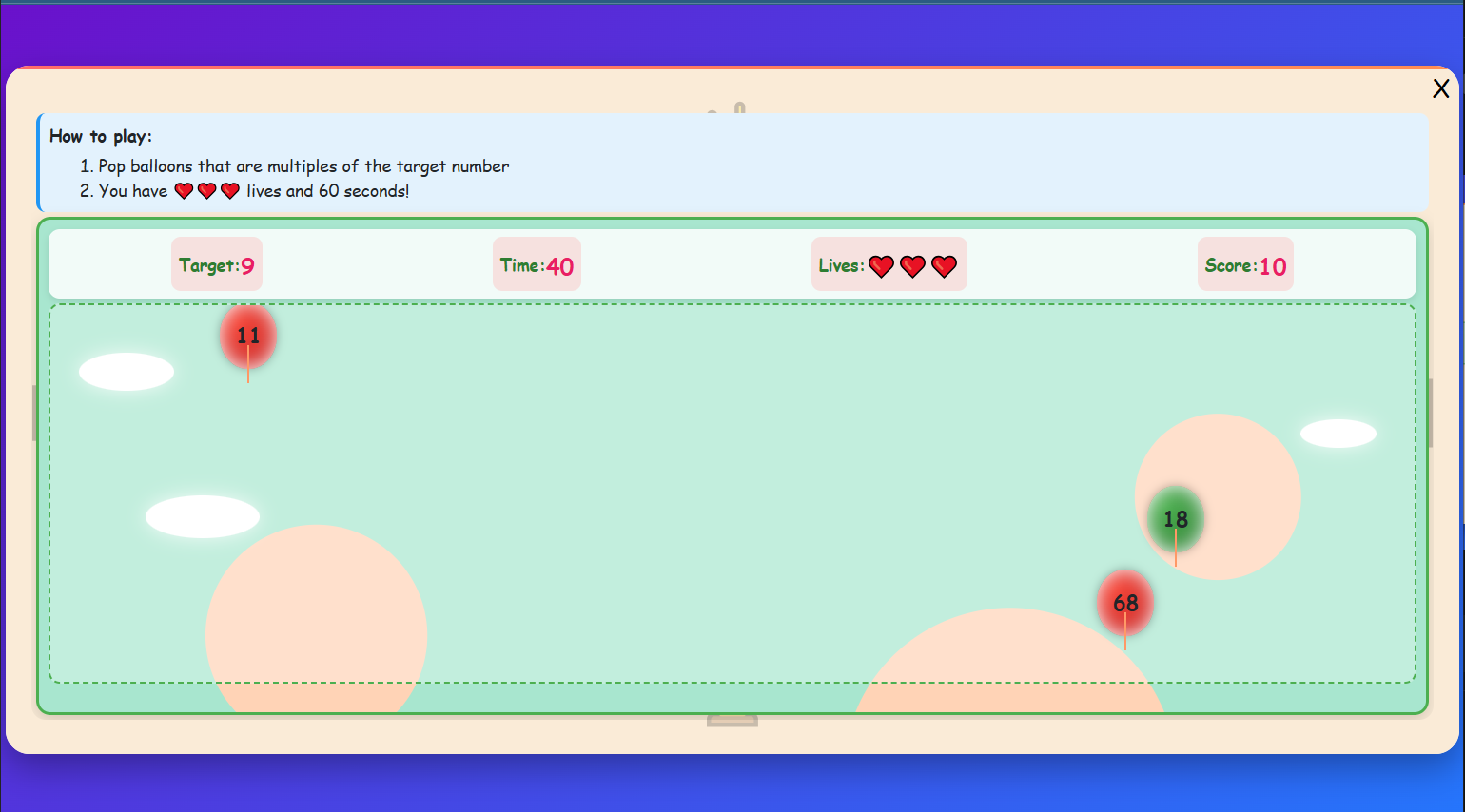
Task: Click the Time: 40 counter
Action: pyautogui.click(x=536, y=264)
